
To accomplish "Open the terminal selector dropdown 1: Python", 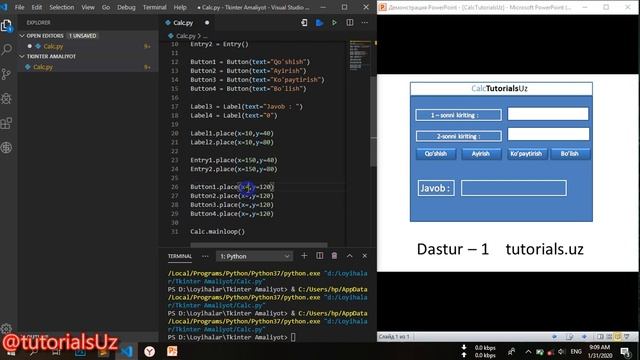I will (254, 256).
